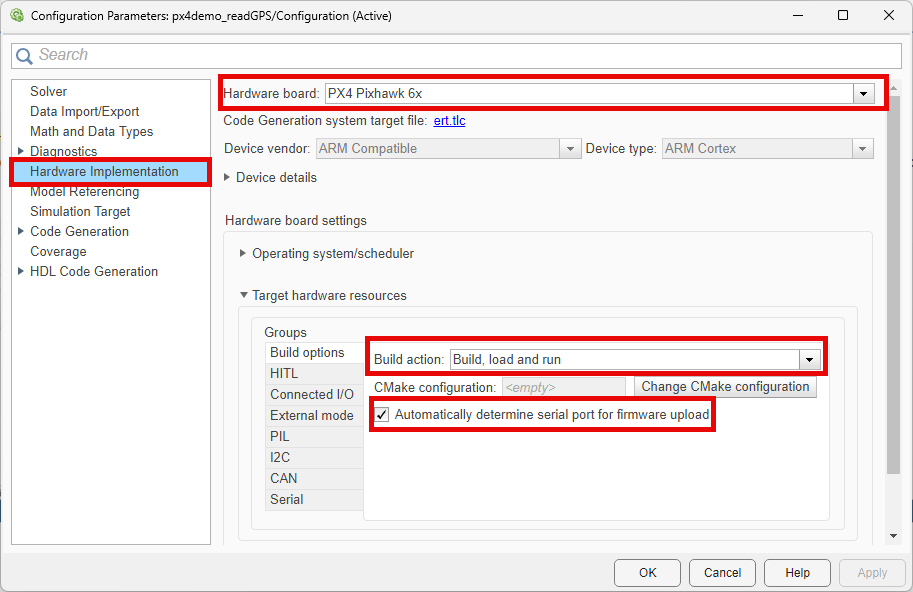
Task: Open the Device type combo box
Action: (x=861, y=148)
